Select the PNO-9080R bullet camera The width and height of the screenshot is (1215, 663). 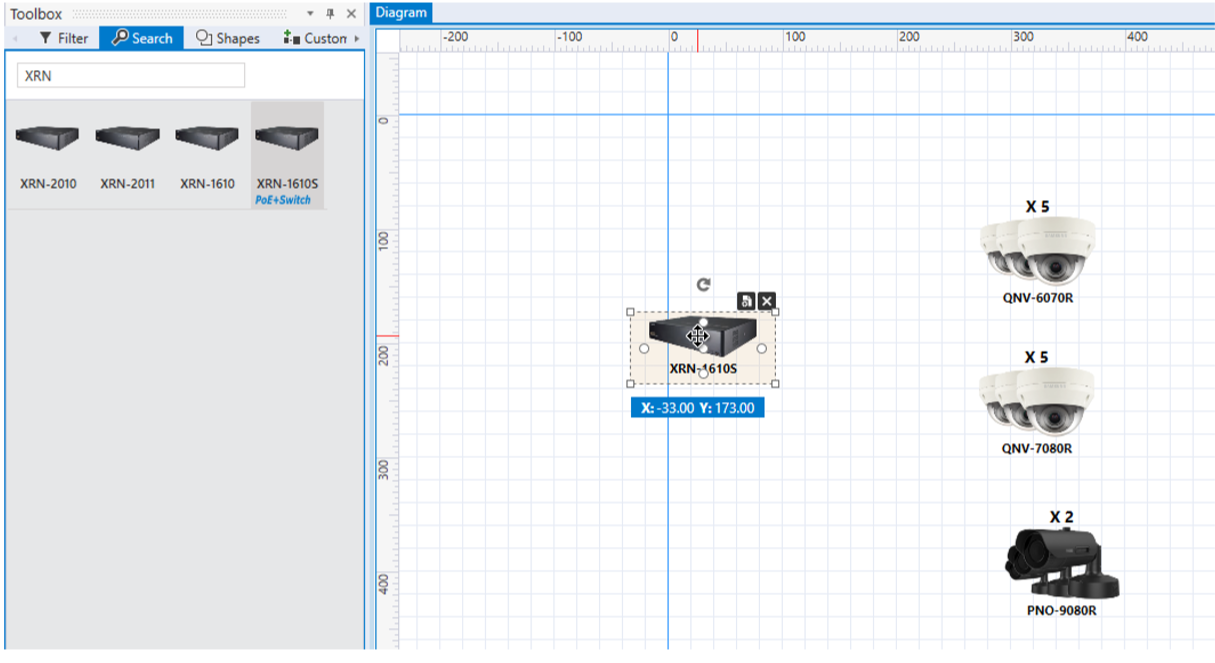[x=1061, y=563]
